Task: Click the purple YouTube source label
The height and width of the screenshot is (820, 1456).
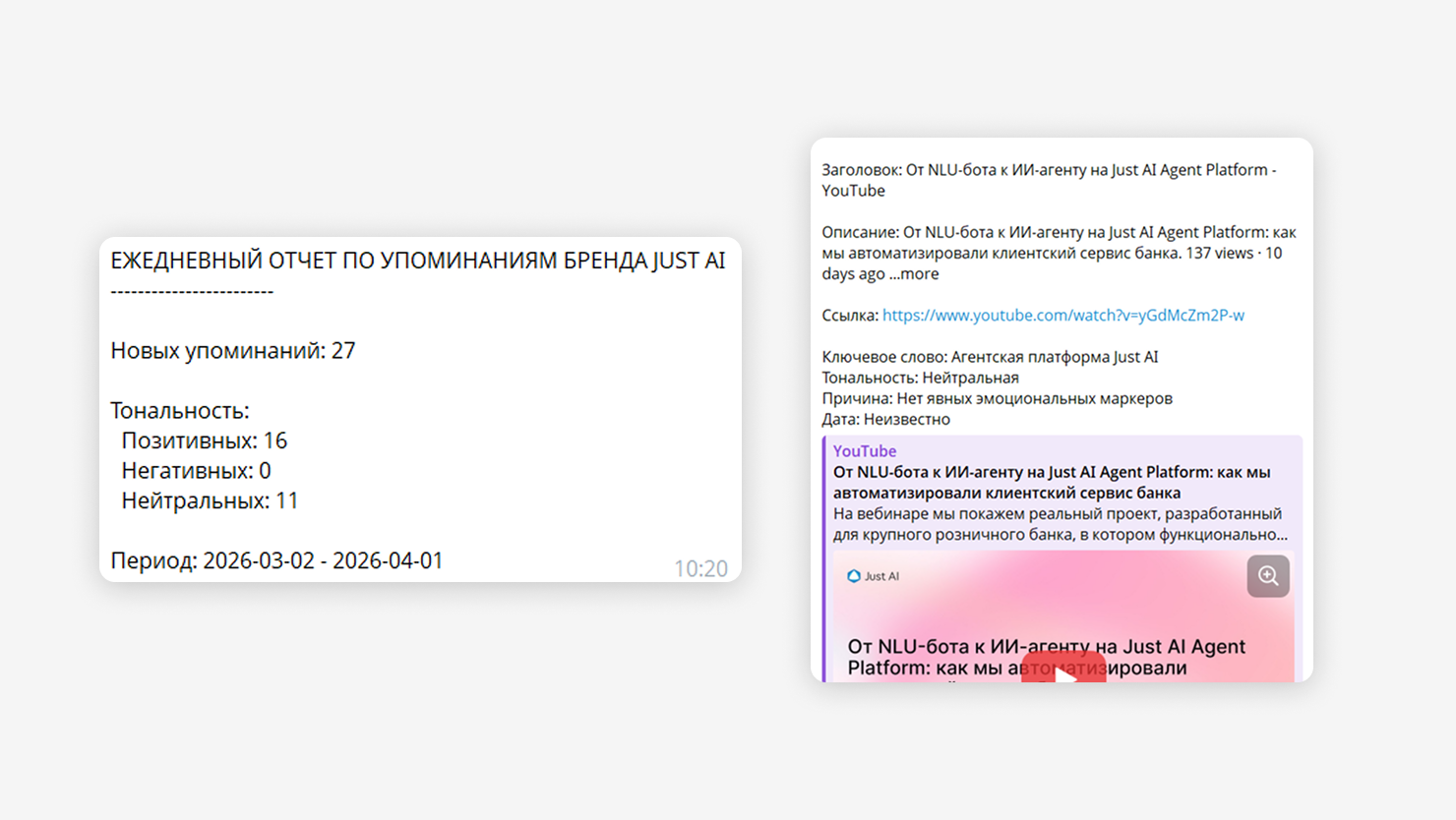Action: [864, 451]
